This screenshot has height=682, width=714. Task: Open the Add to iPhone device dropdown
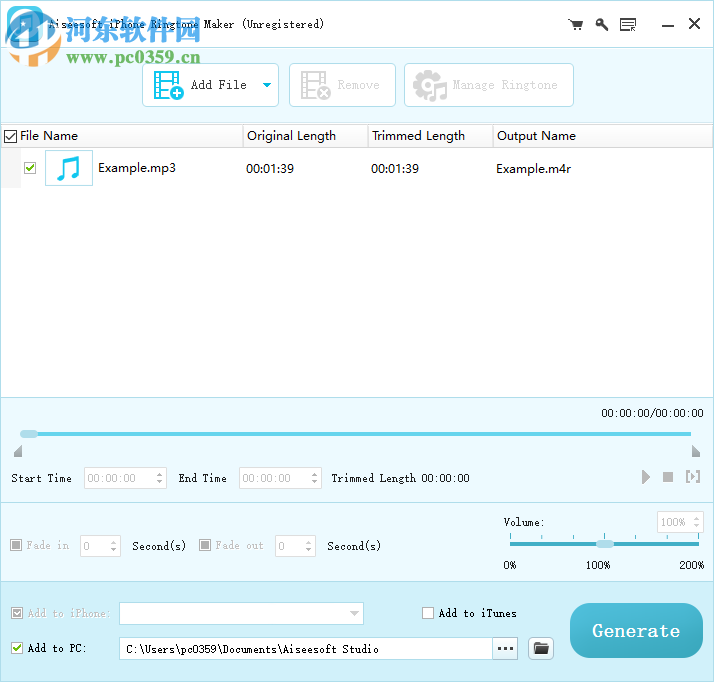pyautogui.click(x=241, y=613)
